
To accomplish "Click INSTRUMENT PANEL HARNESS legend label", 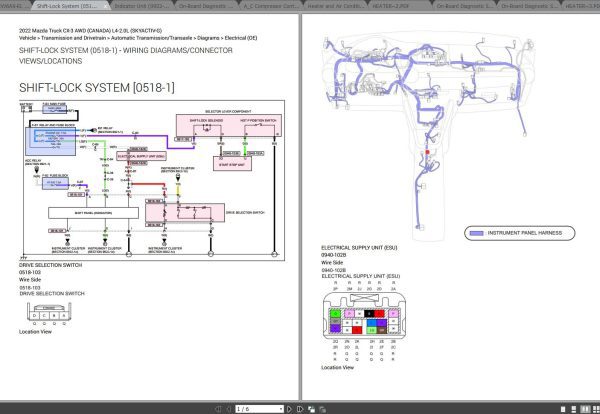I will point(525,233).
